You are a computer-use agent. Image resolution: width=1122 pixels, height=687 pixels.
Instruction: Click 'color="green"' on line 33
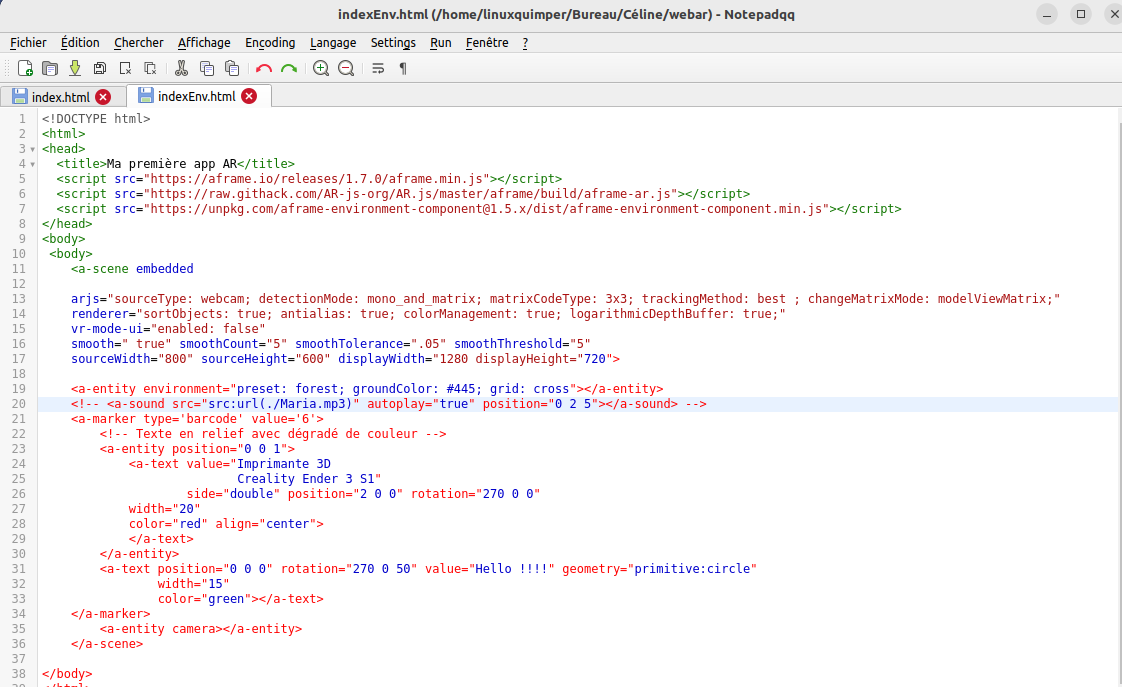pyautogui.click(x=204, y=599)
